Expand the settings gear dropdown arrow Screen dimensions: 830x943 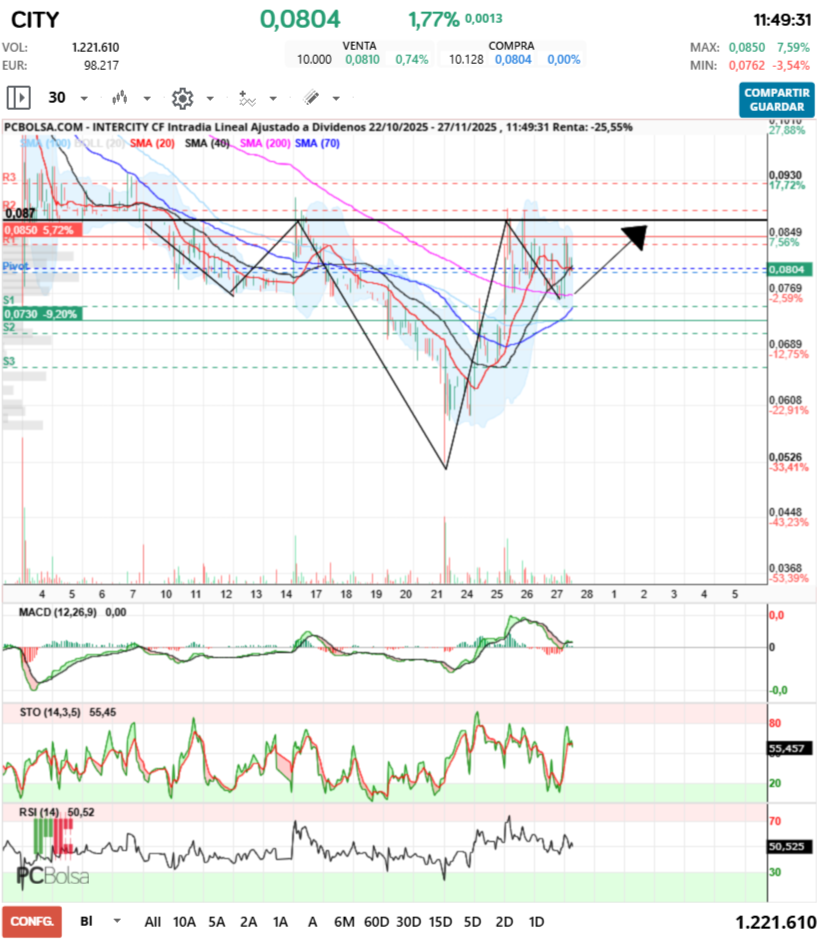[x=210, y=99]
